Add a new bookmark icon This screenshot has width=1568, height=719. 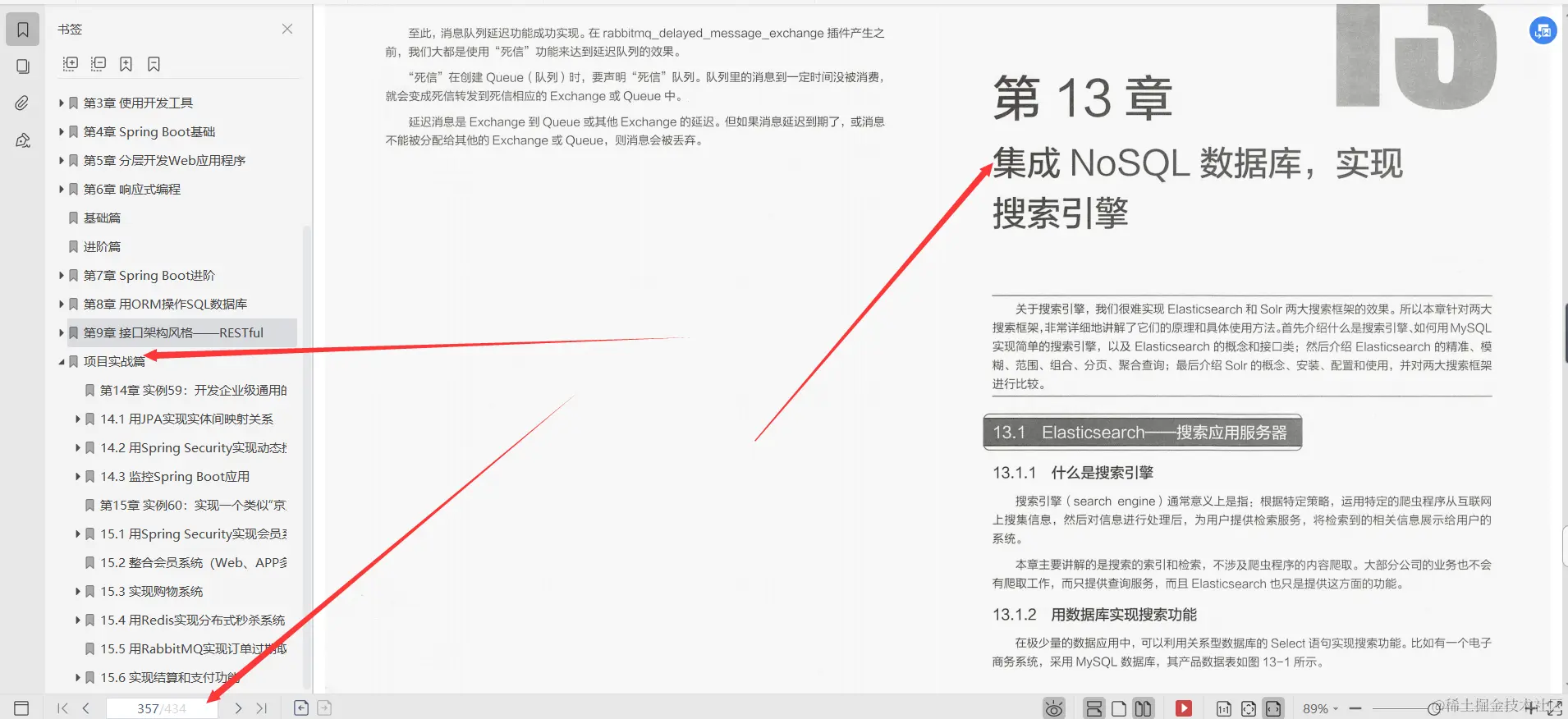pyautogui.click(x=126, y=64)
